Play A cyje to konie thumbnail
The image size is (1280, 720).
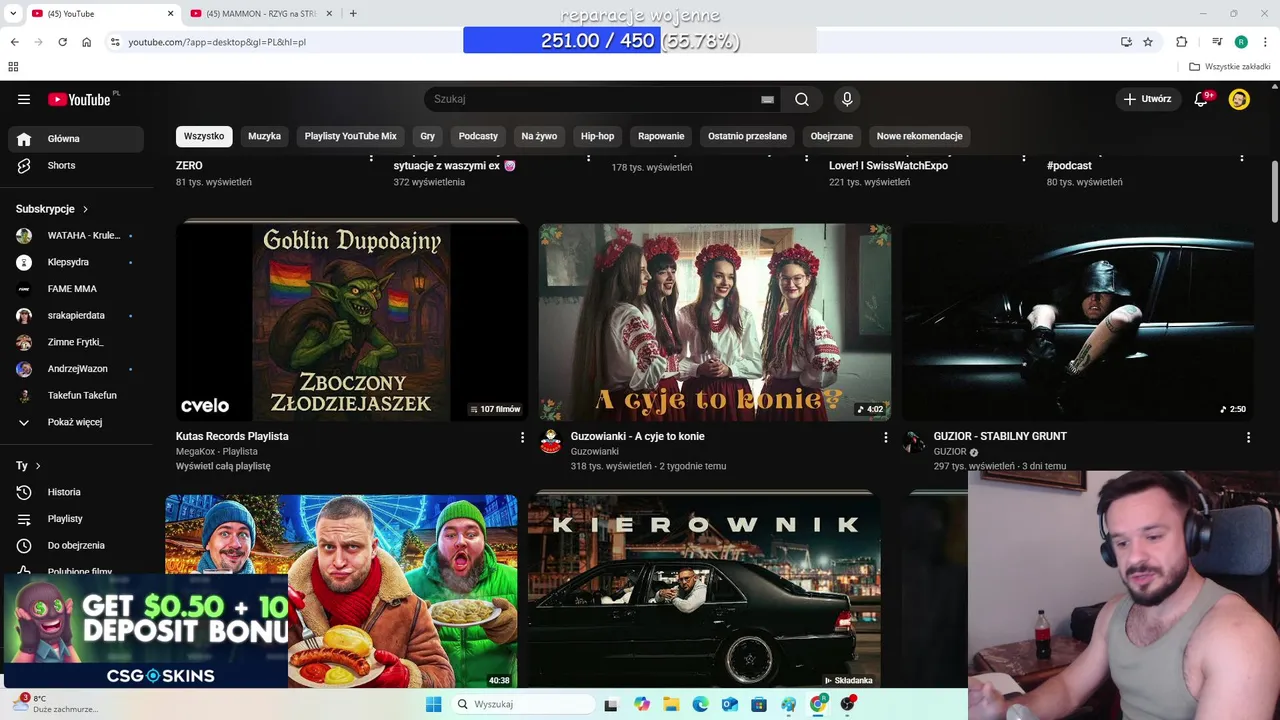click(715, 321)
